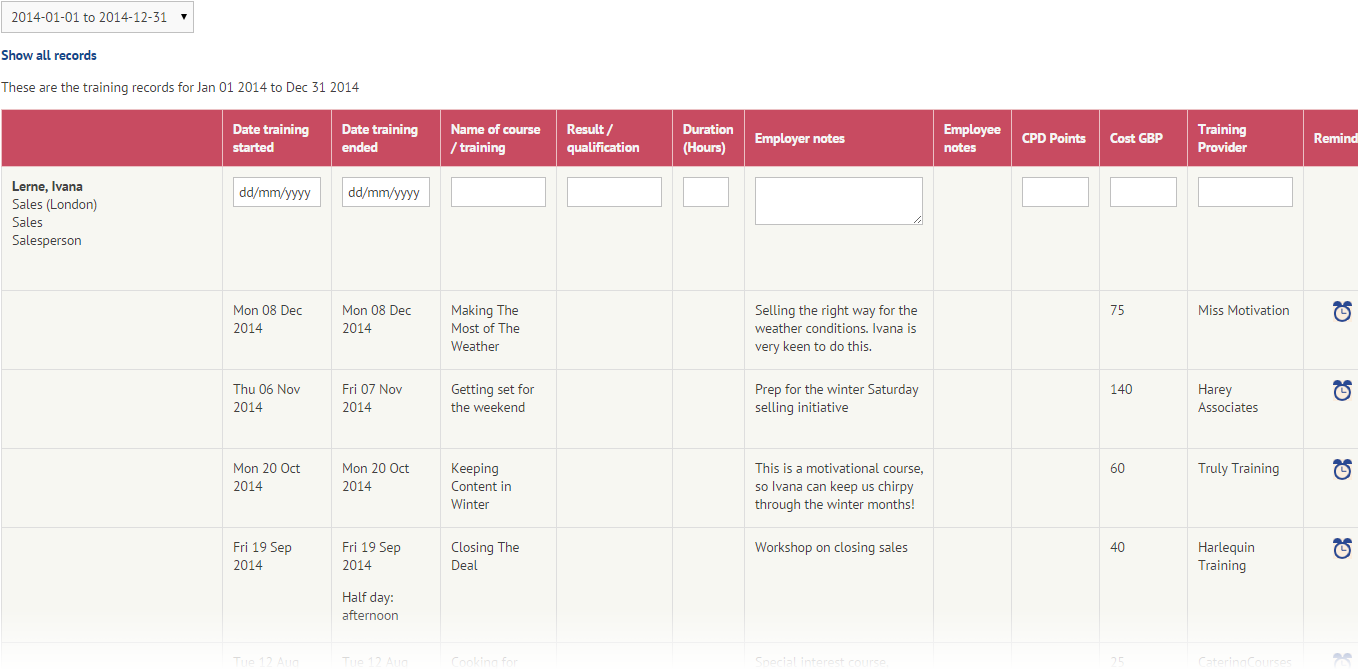Image resolution: width=1358 pixels, height=670 pixels.
Task: Click the Training Provider input field
Action: point(1245,192)
